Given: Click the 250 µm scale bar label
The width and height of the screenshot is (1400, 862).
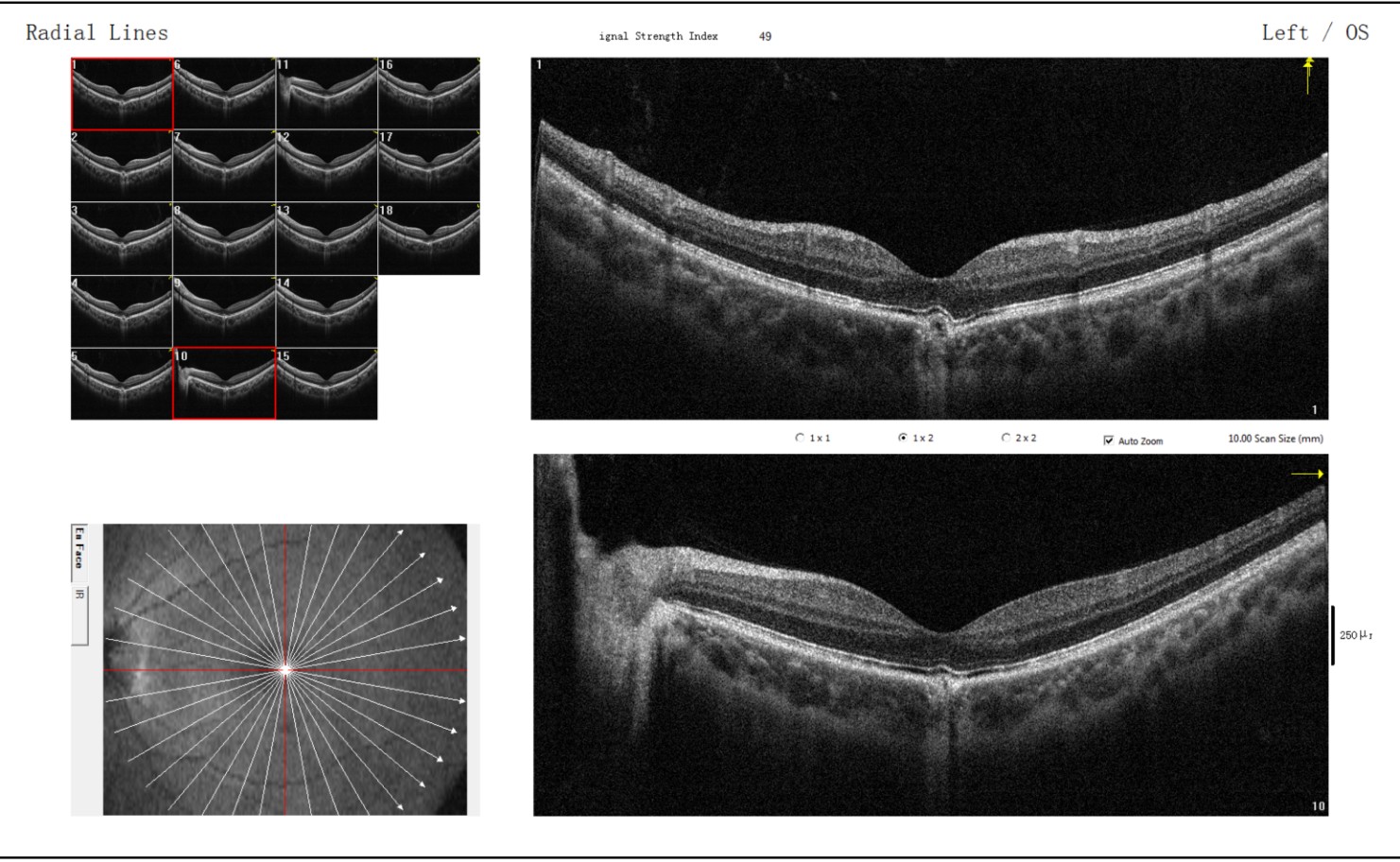Looking at the screenshot, I should [x=1356, y=635].
